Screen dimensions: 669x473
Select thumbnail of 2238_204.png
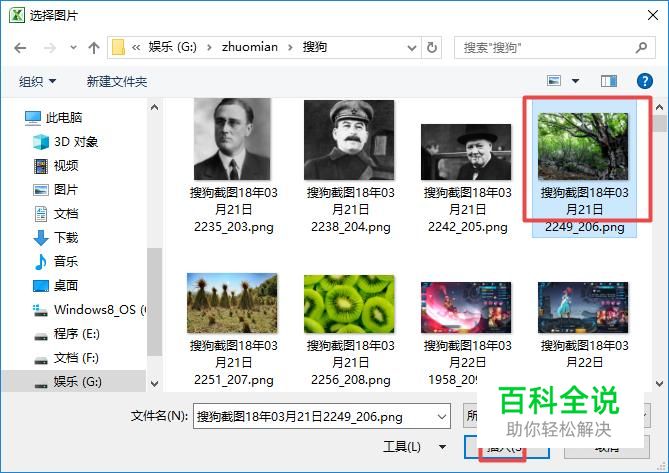tap(349, 140)
